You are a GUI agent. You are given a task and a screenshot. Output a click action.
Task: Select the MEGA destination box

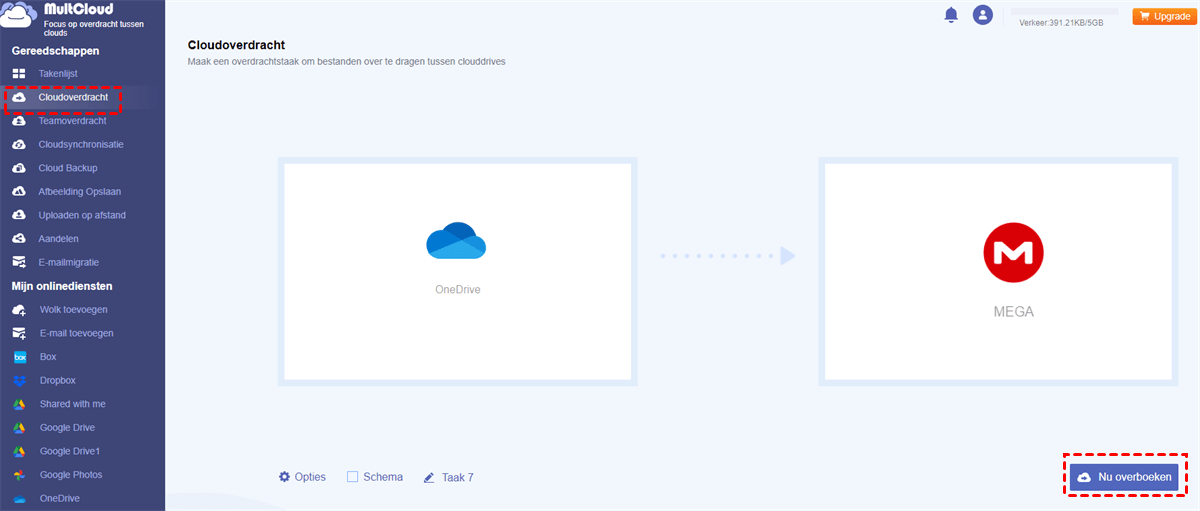click(998, 271)
